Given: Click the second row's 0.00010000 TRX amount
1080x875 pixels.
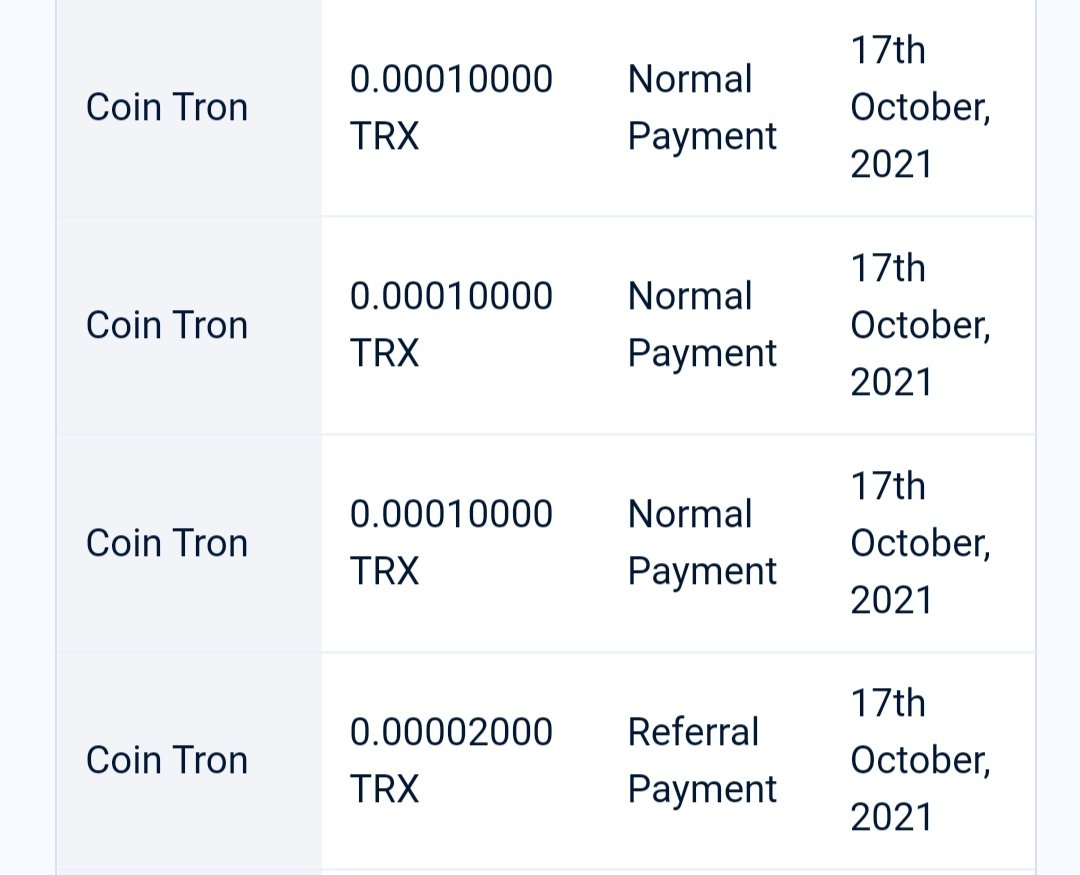Looking at the screenshot, I should 451,325.
